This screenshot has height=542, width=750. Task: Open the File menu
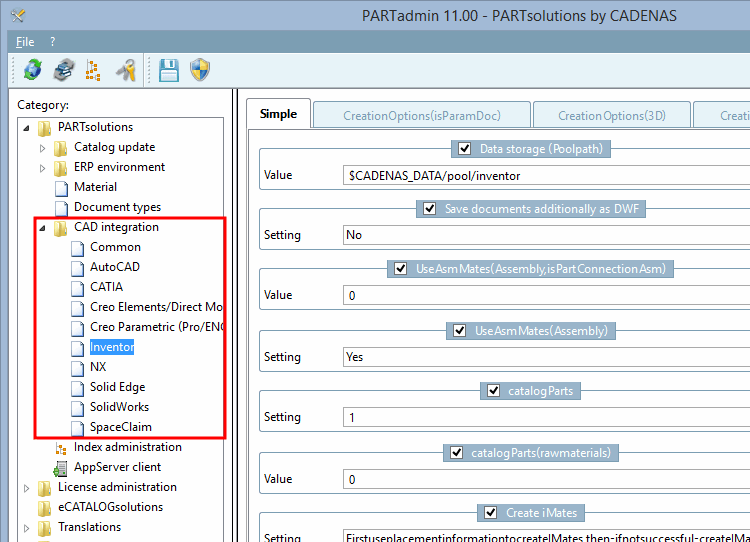[25, 42]
